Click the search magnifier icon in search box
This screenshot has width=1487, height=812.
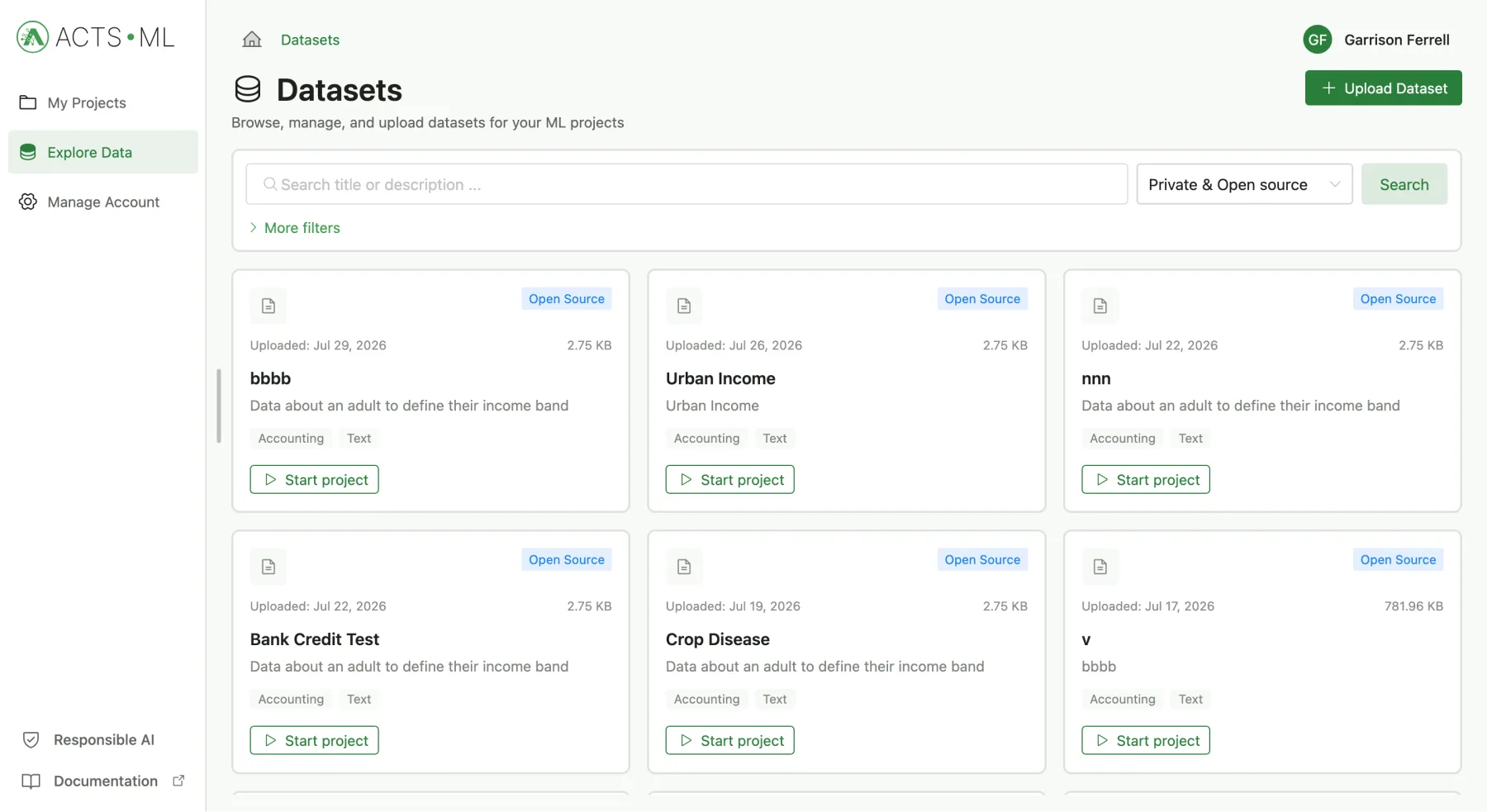pos(270,184)
